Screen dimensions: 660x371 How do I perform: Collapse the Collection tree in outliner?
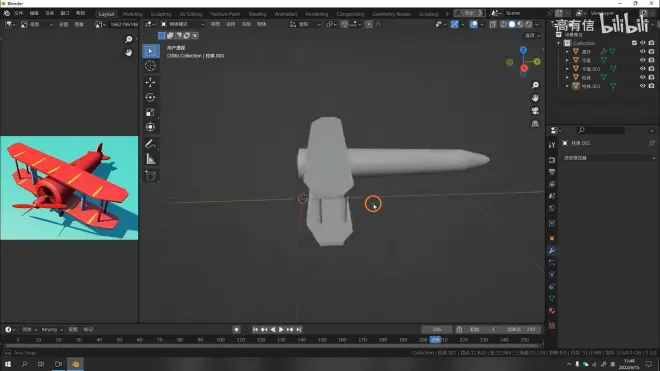tap(559, 43)
